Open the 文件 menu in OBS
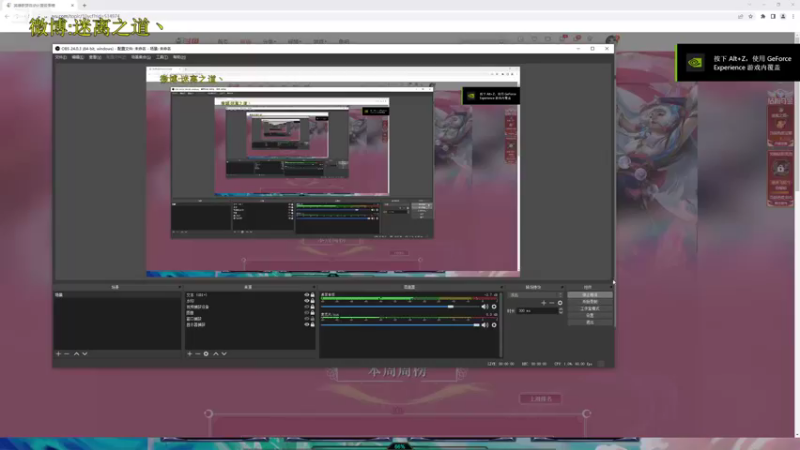 [61, 57]
